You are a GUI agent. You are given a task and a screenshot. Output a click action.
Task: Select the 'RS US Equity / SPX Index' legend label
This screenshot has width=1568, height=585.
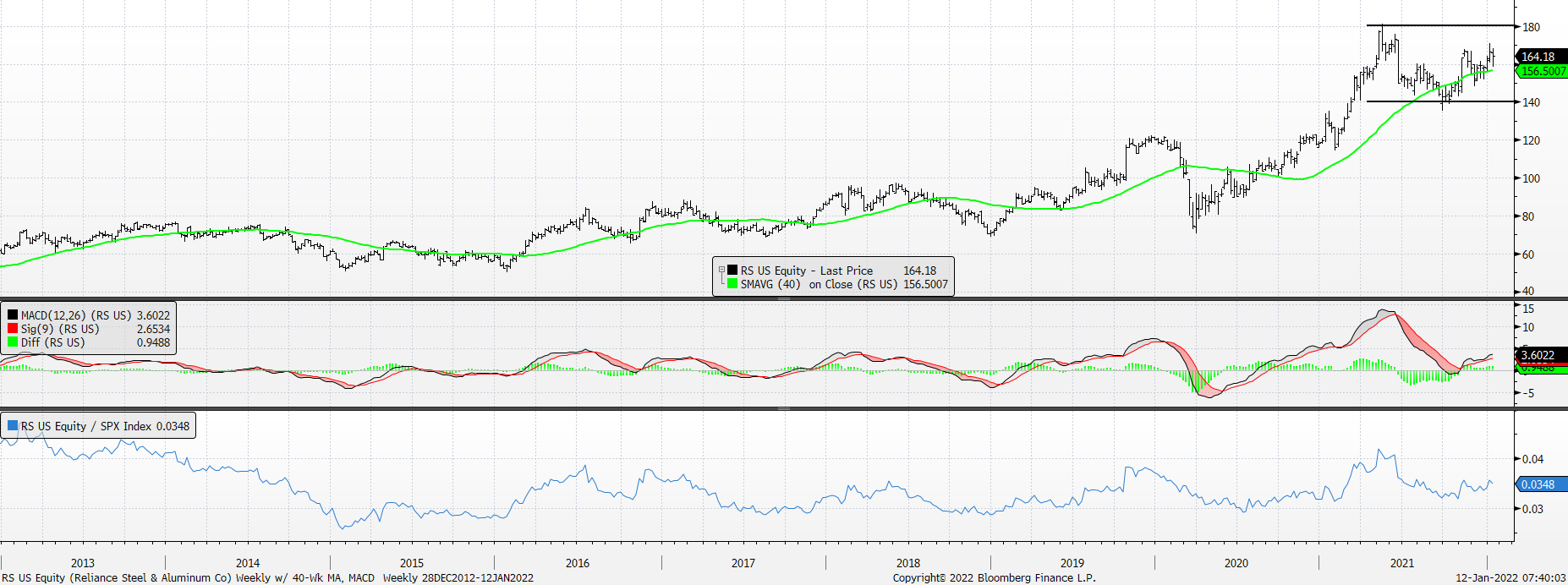86,426
